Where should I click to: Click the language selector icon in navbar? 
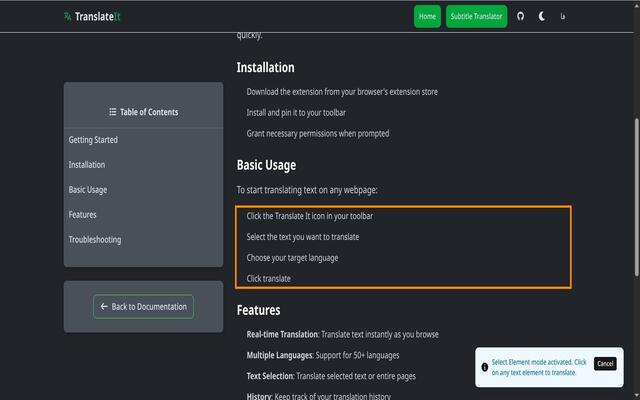(563, 16)
